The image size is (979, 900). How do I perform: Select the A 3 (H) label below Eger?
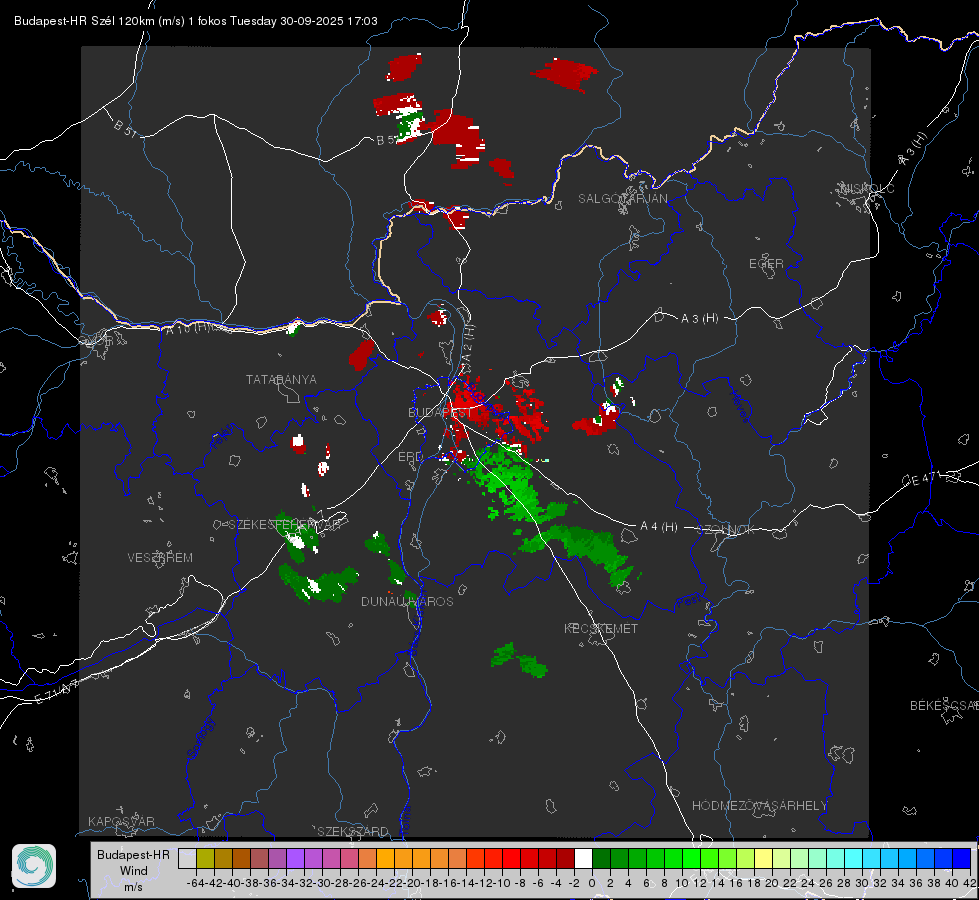[699, 319]
